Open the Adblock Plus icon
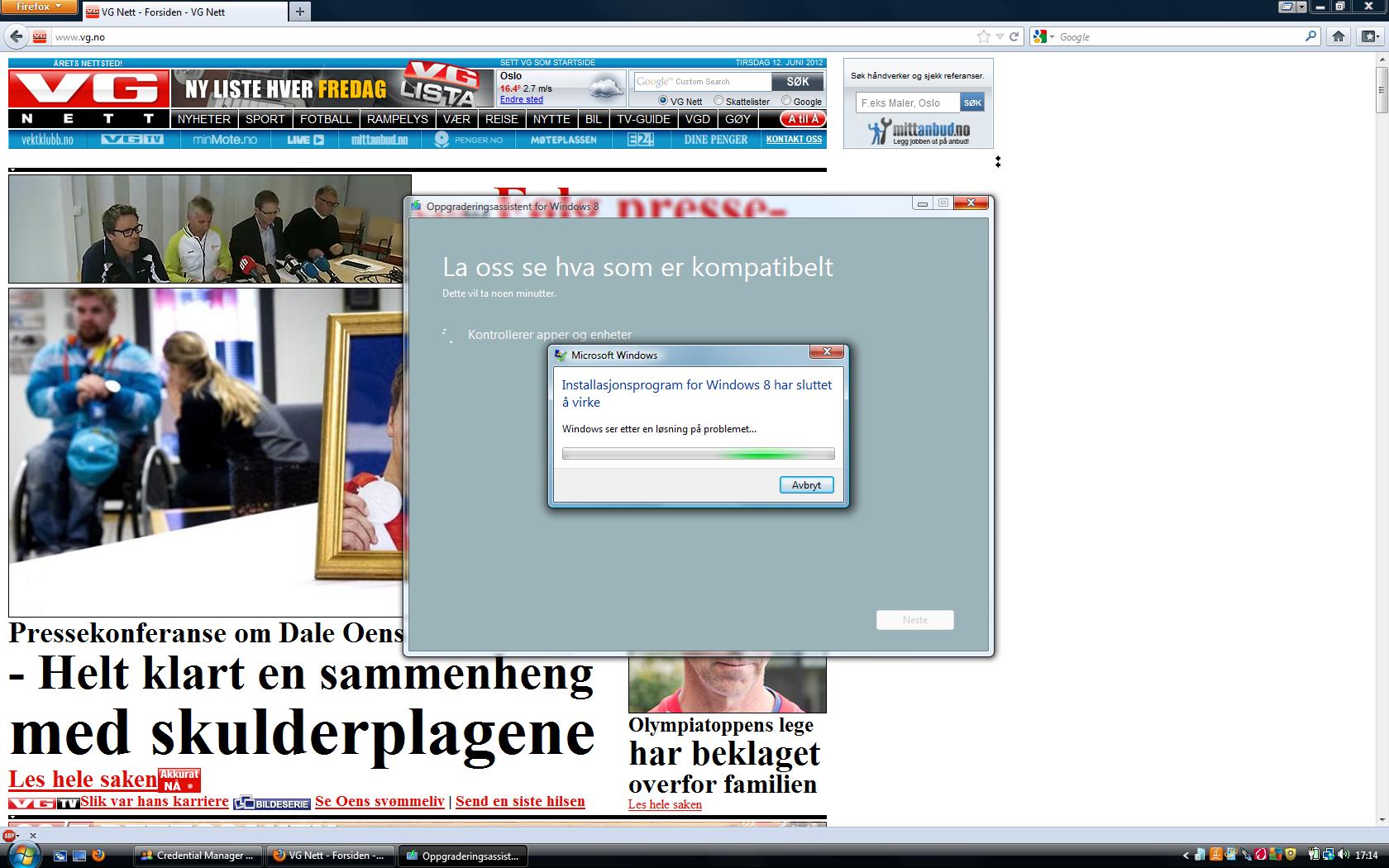The height and width of the screenshot is (868, 1389). [9, 836]
